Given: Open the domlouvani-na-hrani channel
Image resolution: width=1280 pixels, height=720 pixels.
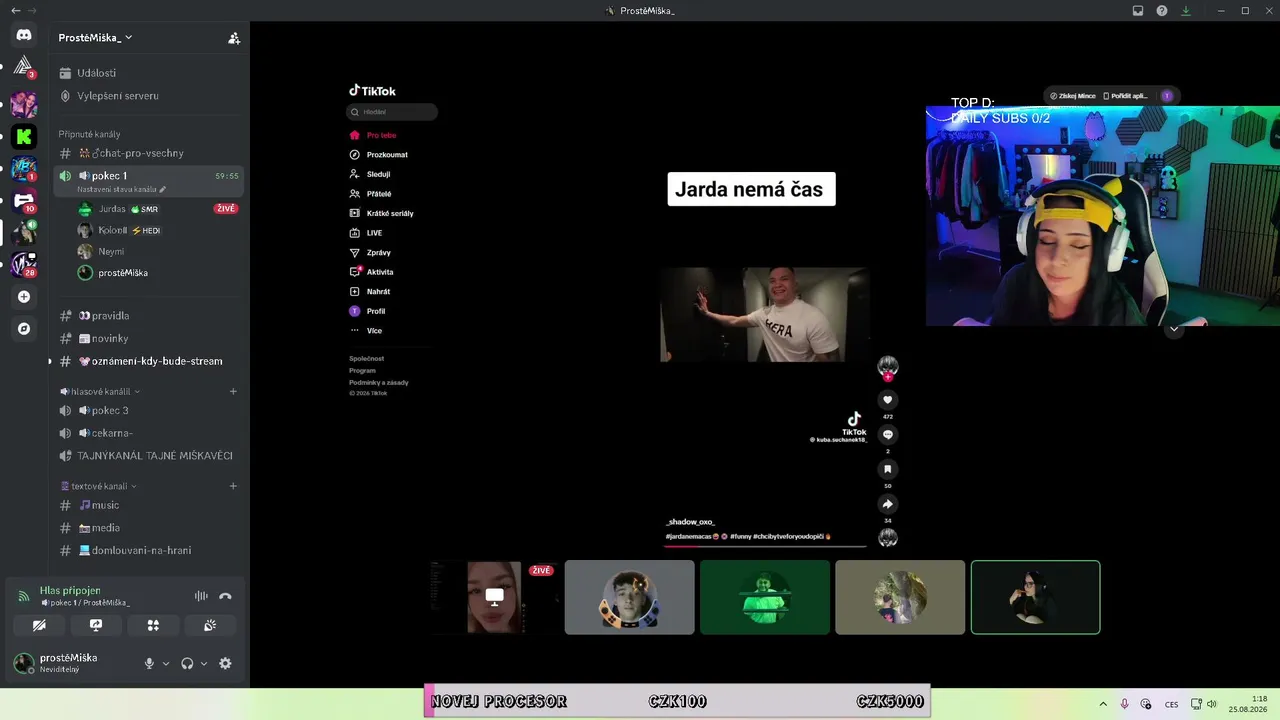Looking at the screenshot, I should coord(150,550).
